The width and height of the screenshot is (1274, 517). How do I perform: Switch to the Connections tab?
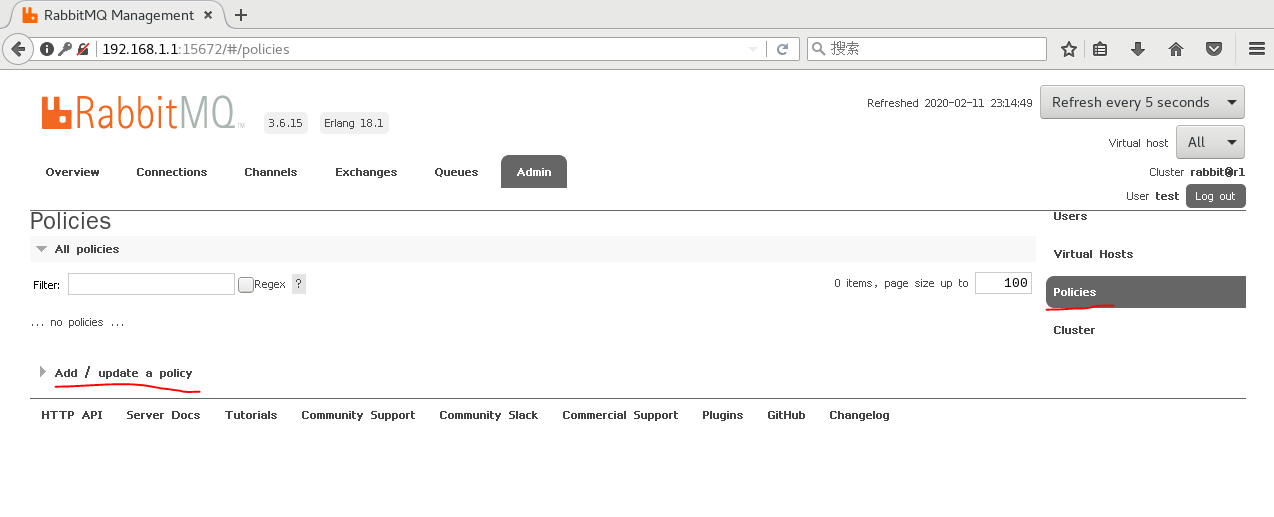(172, 172)
